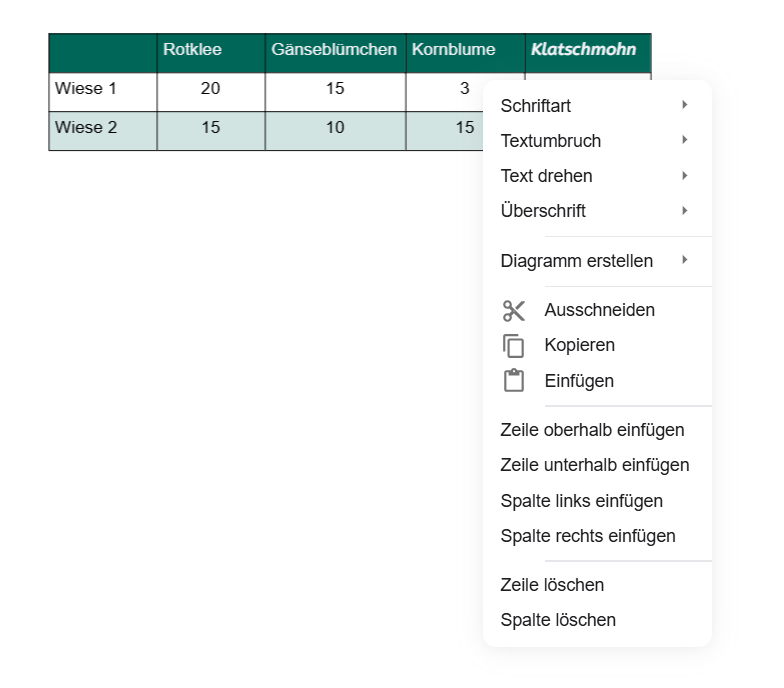Open the Diagramm erstellen submenu arrow
Image resolution: width=784 pixels, height=688 pixels.
[684, 260]
